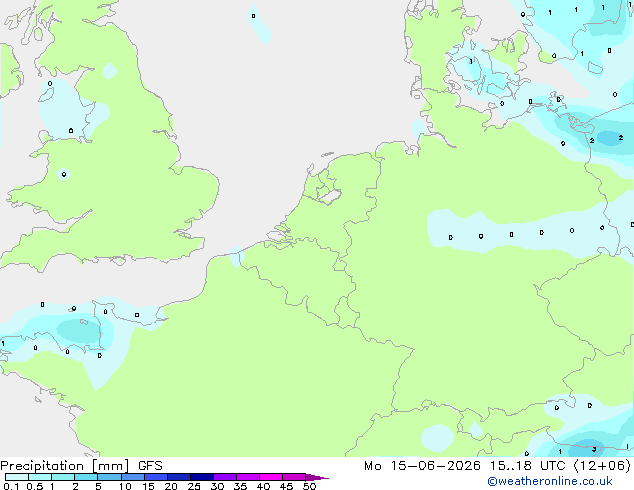Screen dimensions: 634x490
Task: Click the "Mo 15-06-2026" date text
Action: tap(423, 466)
